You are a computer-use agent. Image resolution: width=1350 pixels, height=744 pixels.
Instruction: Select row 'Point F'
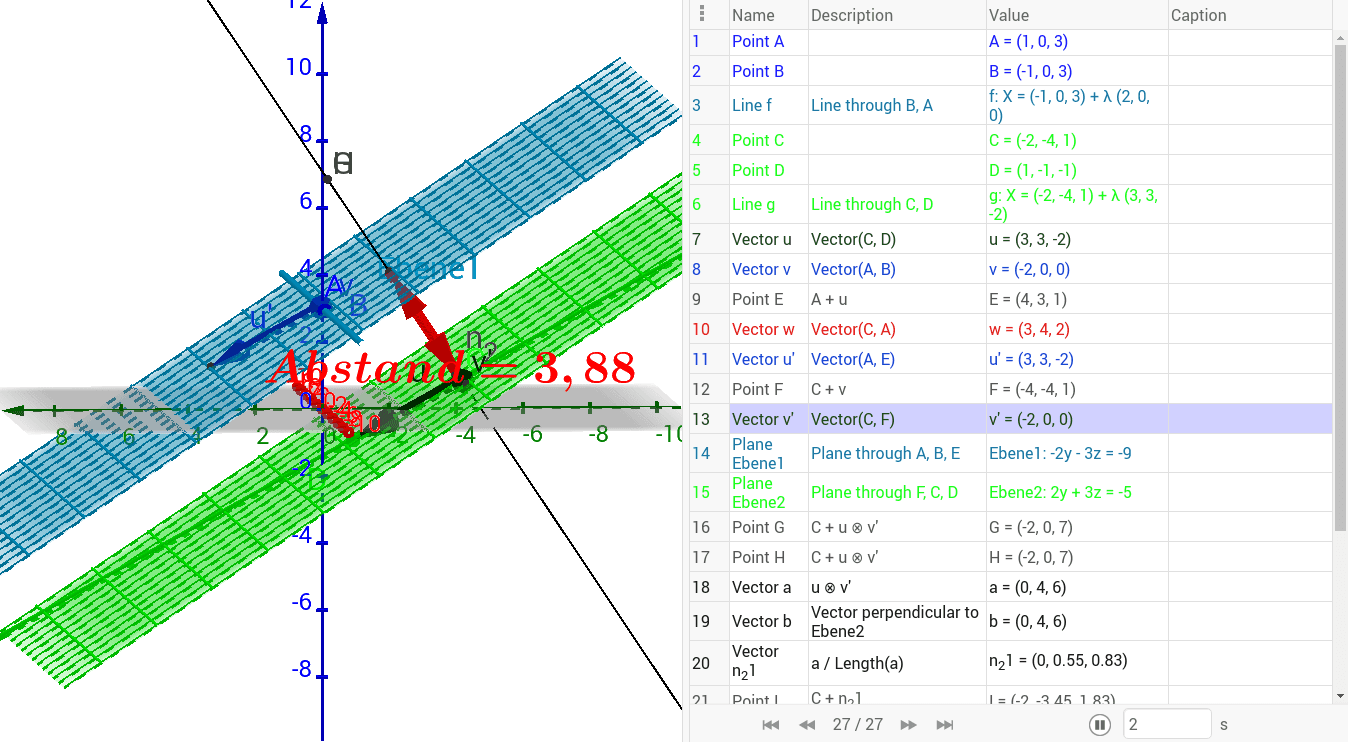[x=1010, y=389]
